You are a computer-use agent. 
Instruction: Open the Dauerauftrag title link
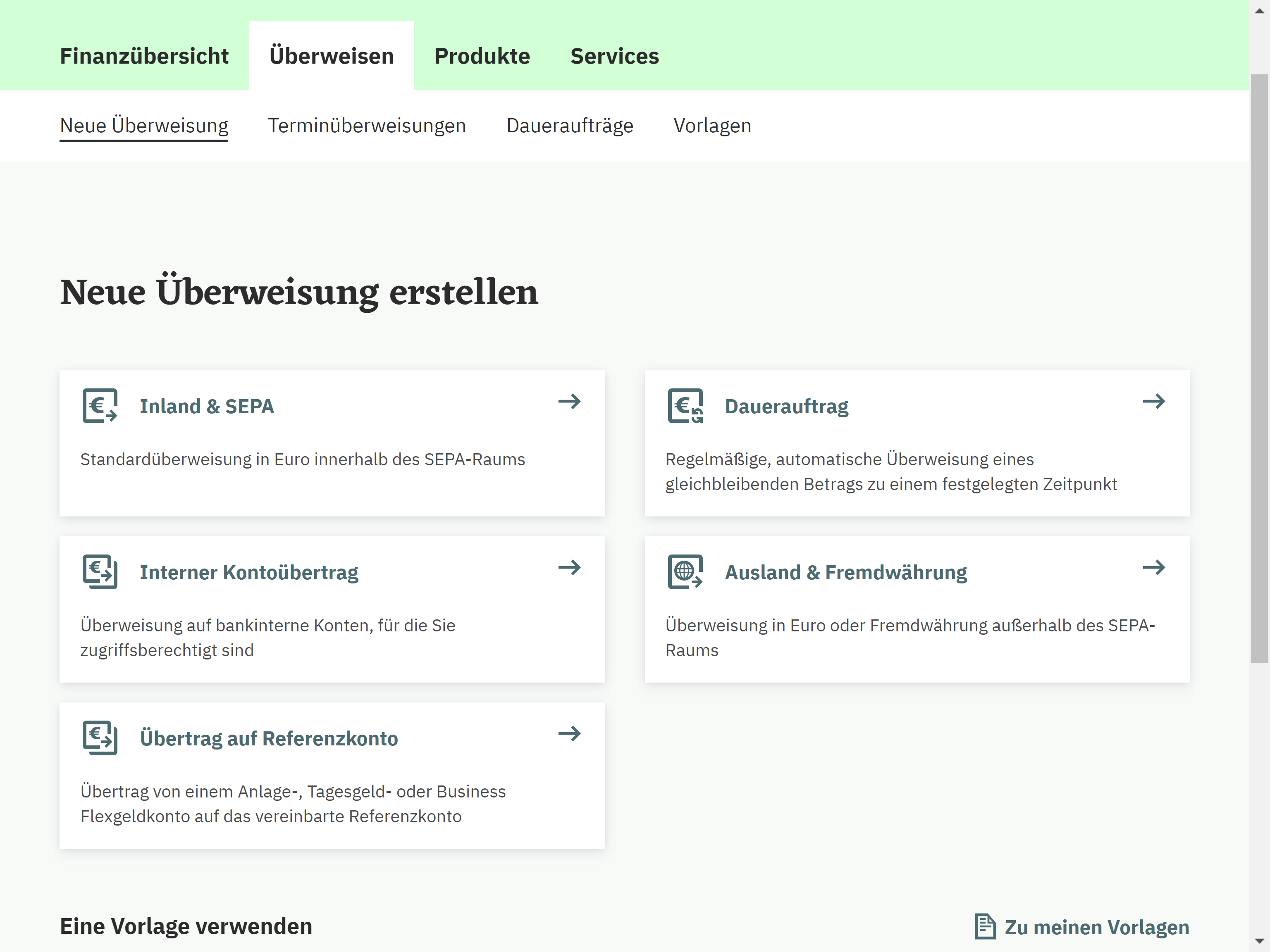tap(787, 406)
